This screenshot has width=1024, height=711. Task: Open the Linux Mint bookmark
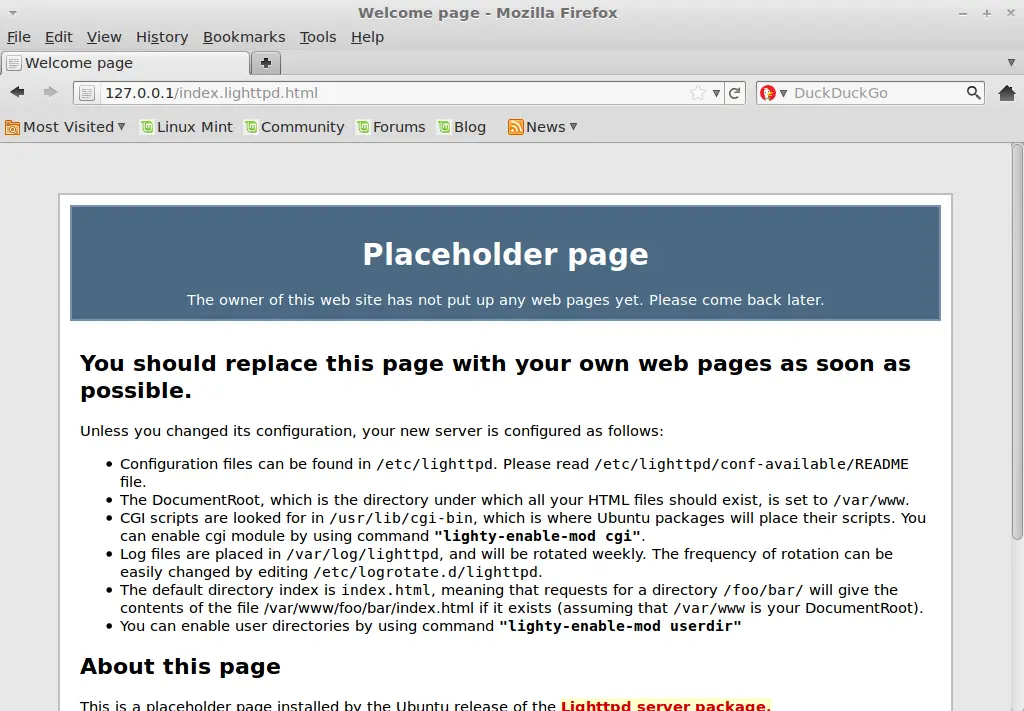pyautogui.click(x=187, y=127)
